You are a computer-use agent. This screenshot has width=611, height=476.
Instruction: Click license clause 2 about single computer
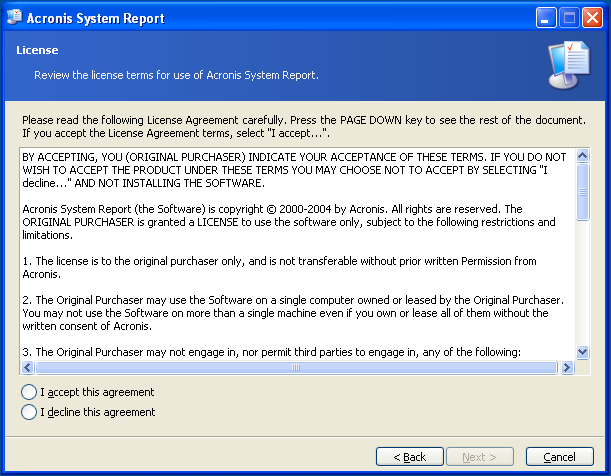pos(293,313)
